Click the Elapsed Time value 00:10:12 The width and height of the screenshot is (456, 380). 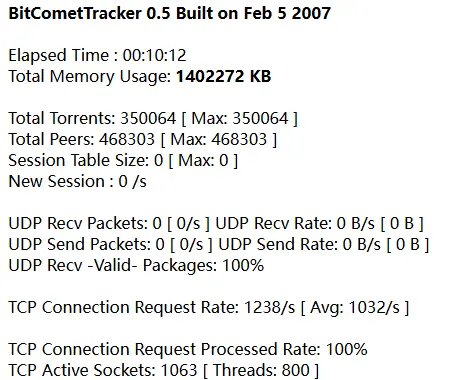click(x=154, y=55)
